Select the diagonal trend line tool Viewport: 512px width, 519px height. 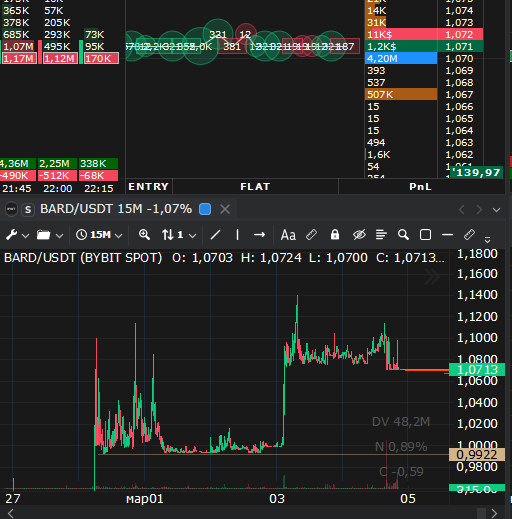216,235
